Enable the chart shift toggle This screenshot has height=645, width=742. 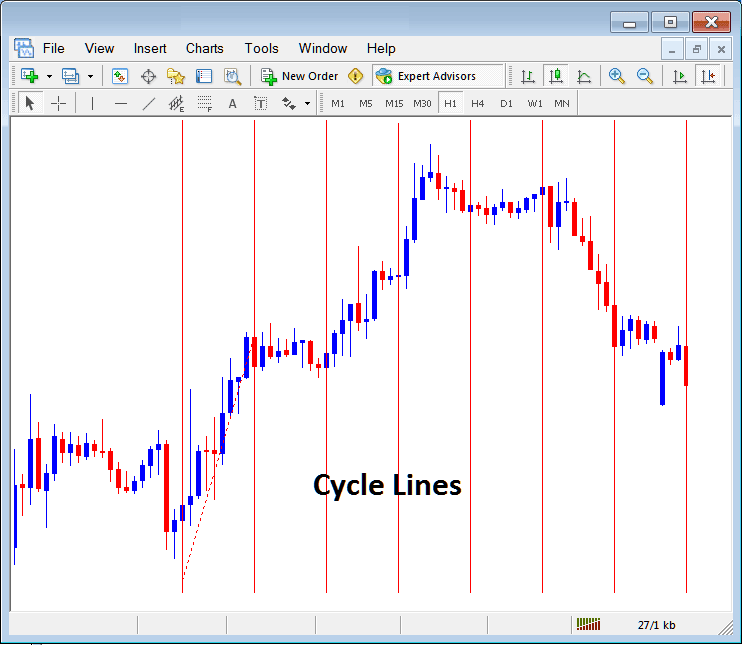(708, 76)
